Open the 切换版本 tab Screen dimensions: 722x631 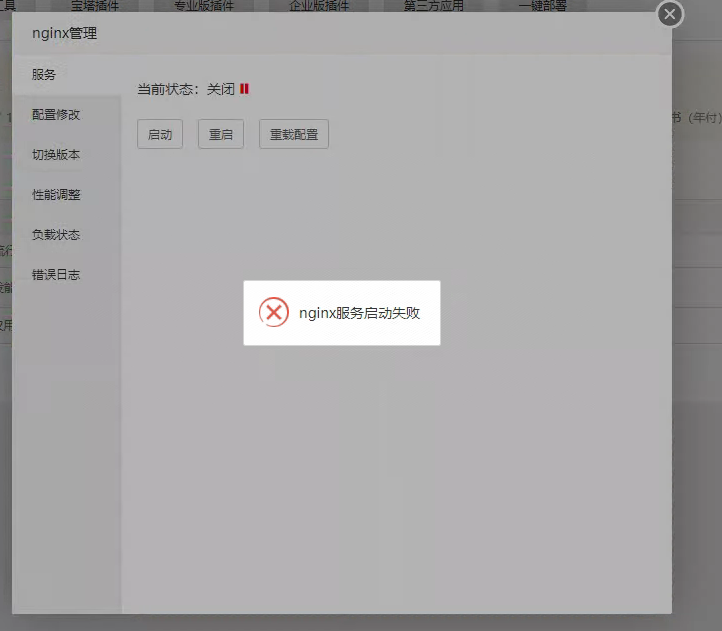[x=67, y=155]
